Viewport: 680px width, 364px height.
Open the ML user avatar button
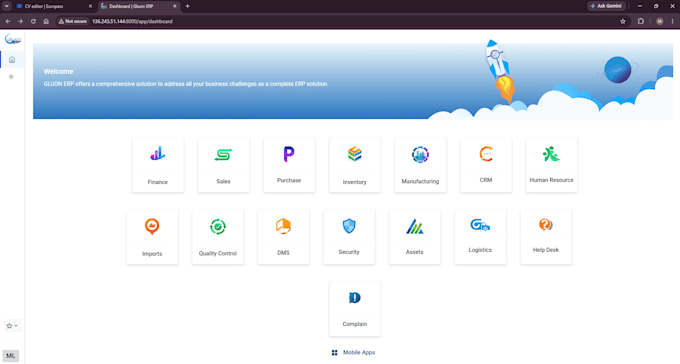10,356
